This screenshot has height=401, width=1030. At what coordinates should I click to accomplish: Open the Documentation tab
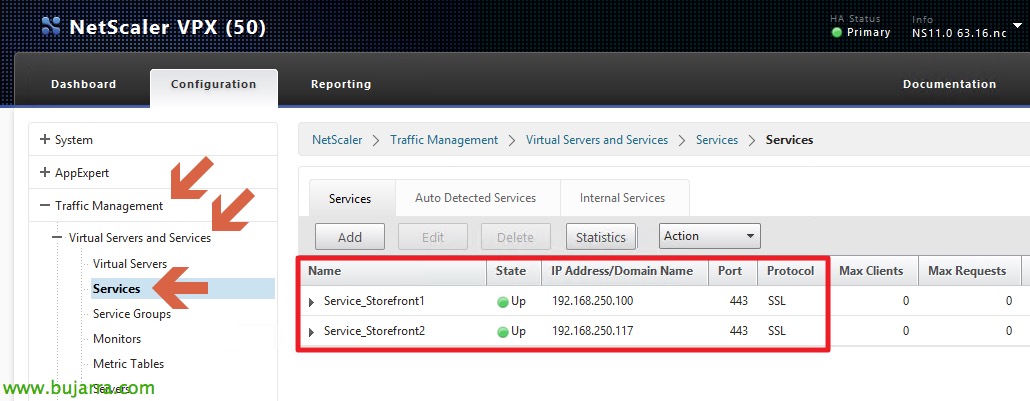949,84
